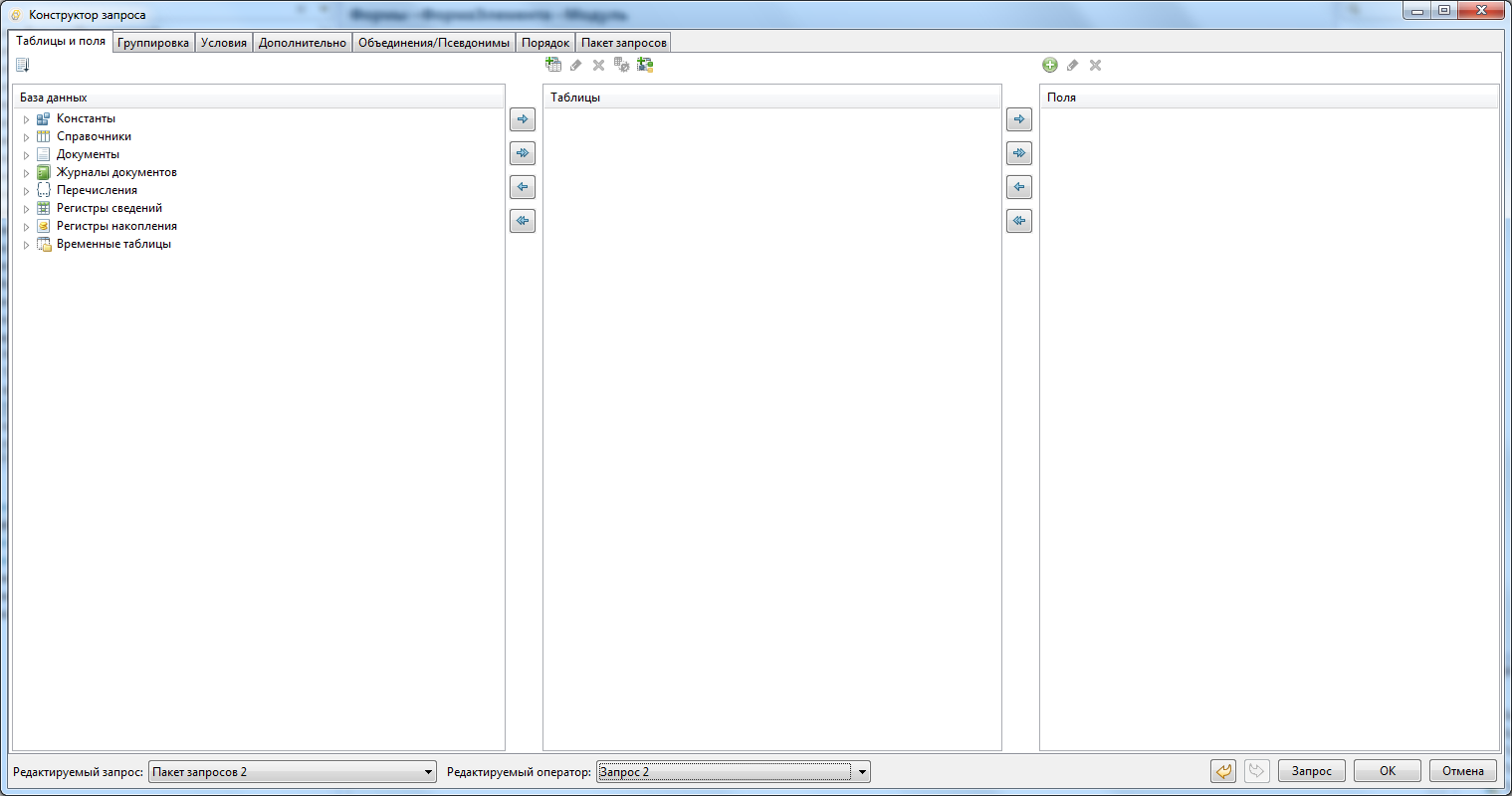Maximize the Конструктор запроса window
Viewport: 1512px width, 796px height.
1444,10
